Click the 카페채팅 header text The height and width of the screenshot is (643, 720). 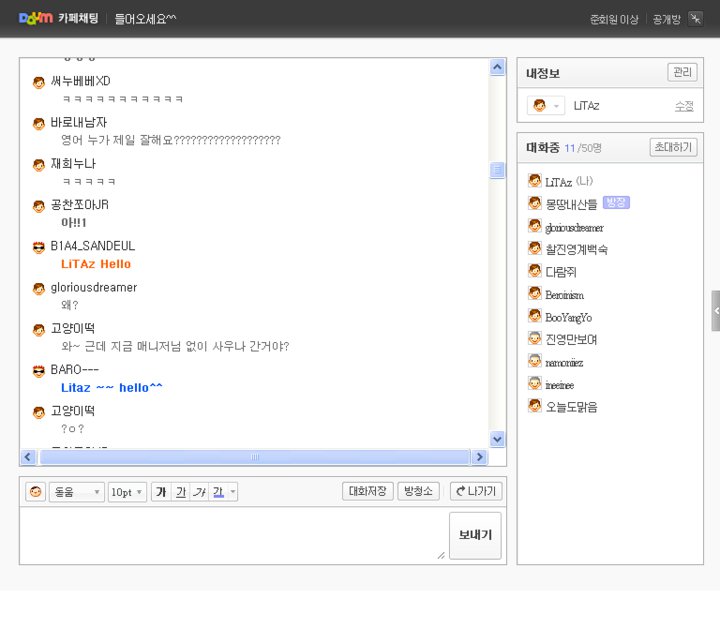[x=78, y=18]
